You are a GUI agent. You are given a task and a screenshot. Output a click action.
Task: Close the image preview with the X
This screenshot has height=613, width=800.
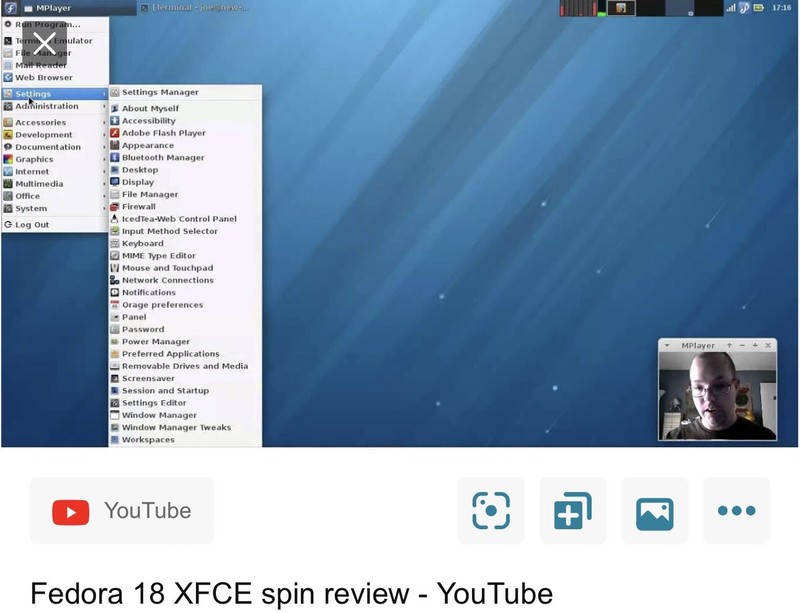point(44,43)
